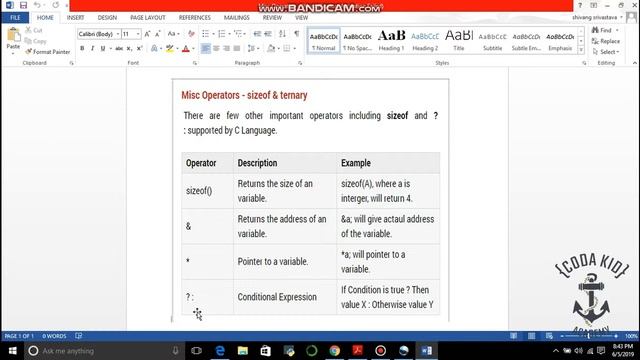Open the font color dropdown arrow
Screen dimensions: 640x360
coord(193,49)
